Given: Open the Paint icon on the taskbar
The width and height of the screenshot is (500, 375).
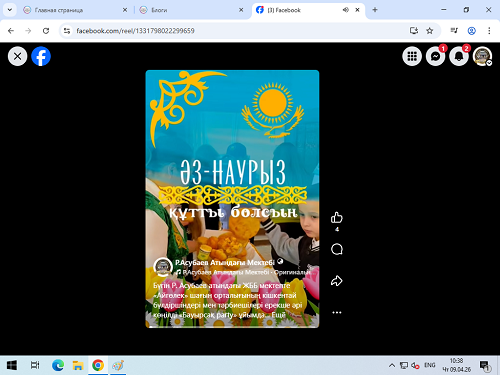Looking at the screenshot, I should 118,365.
